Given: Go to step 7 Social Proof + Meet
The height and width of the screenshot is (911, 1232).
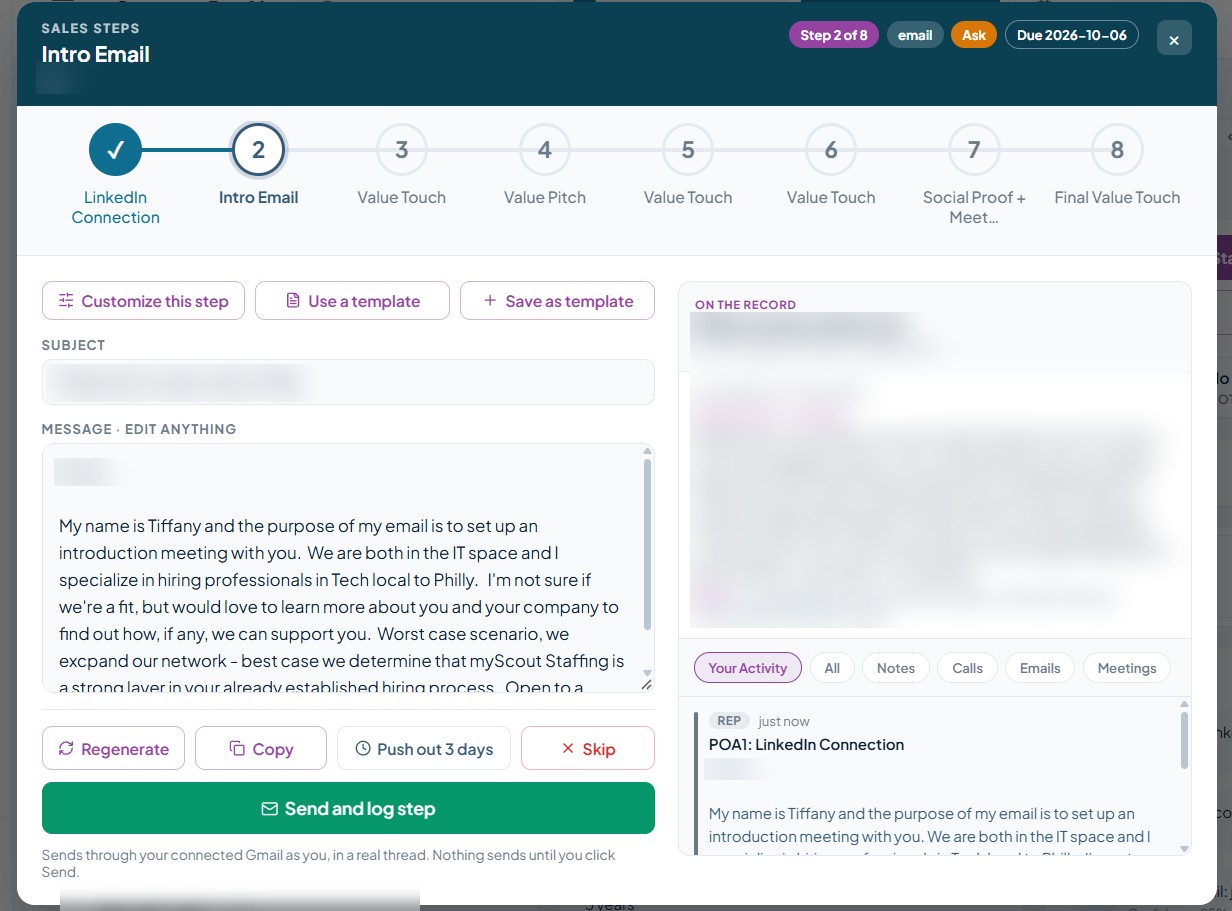Looking at the screenshot, I should 974,150.
